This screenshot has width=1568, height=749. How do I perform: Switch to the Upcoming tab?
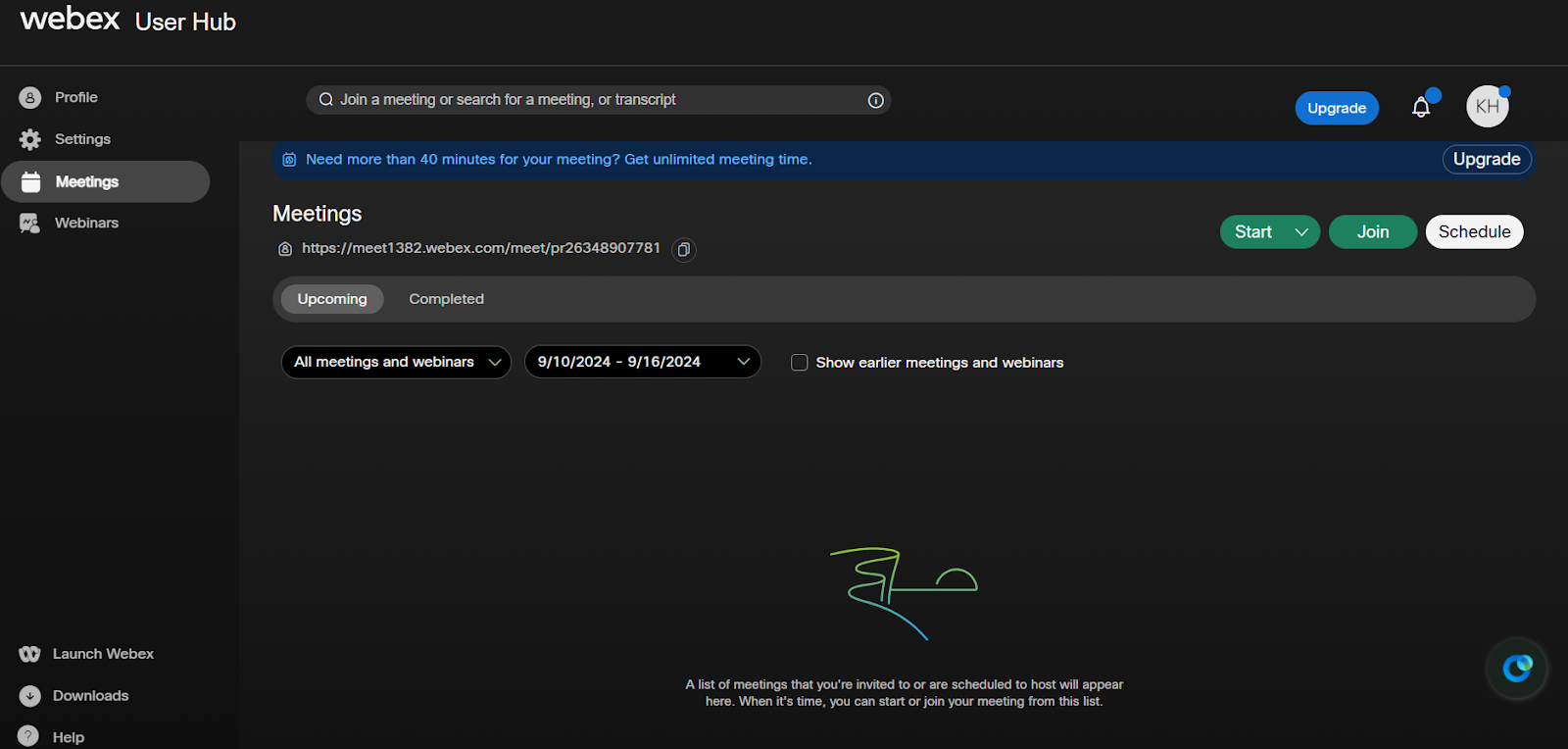332,299
